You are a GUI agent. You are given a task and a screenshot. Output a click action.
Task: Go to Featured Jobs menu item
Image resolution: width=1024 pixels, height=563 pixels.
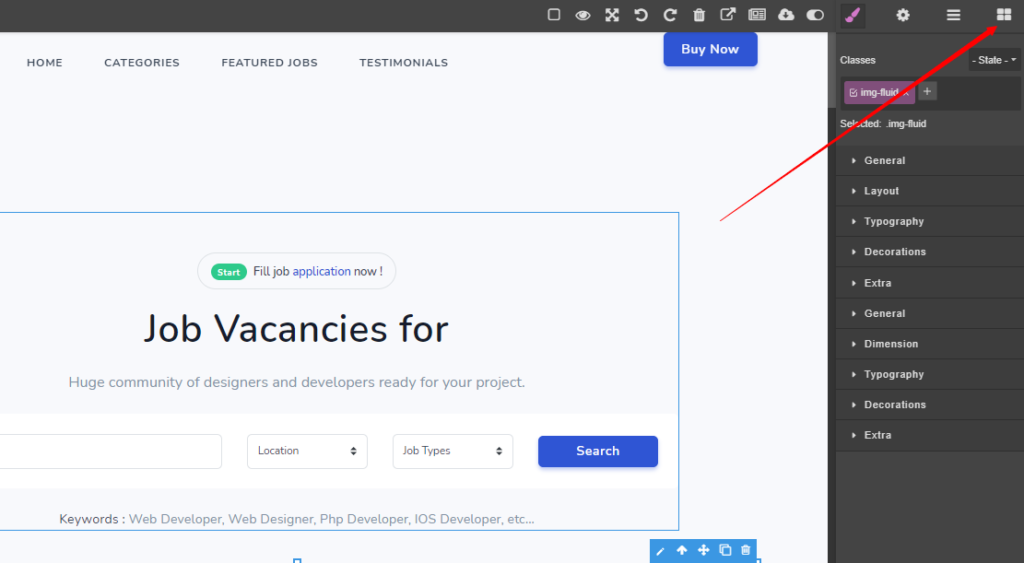pyautogui.click(x=269, y=63)
